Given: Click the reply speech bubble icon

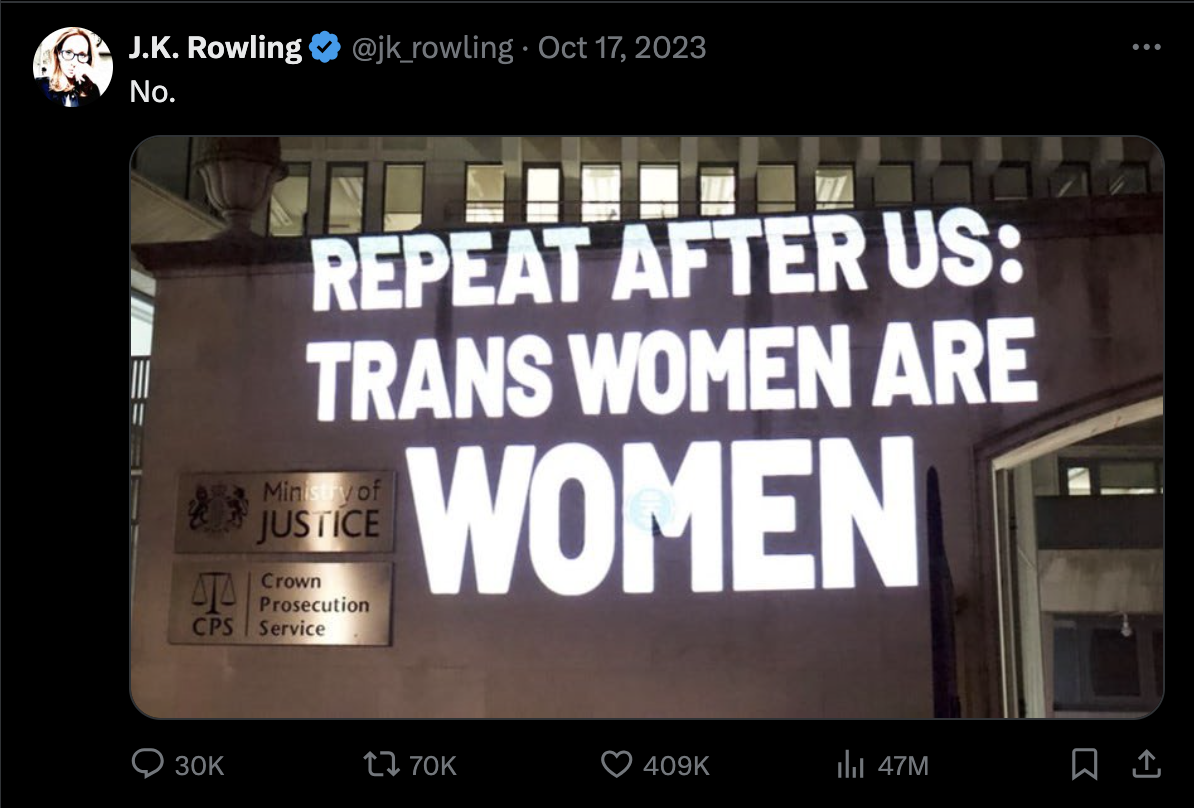Looking at the screenshot, I should [147, 763].
